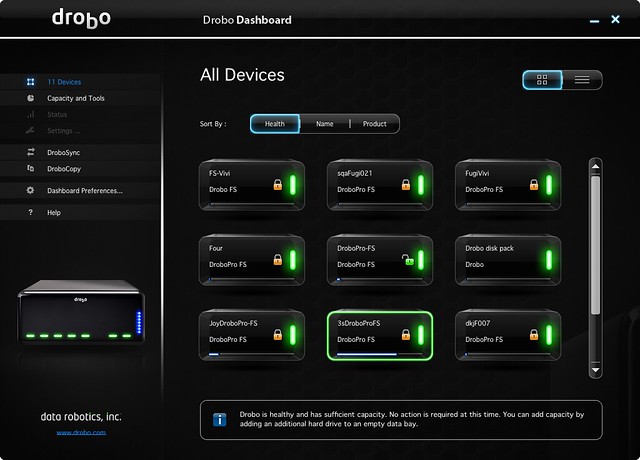
Task: Click the "data robotics, inc." text
Action: [x=81, y=417]
